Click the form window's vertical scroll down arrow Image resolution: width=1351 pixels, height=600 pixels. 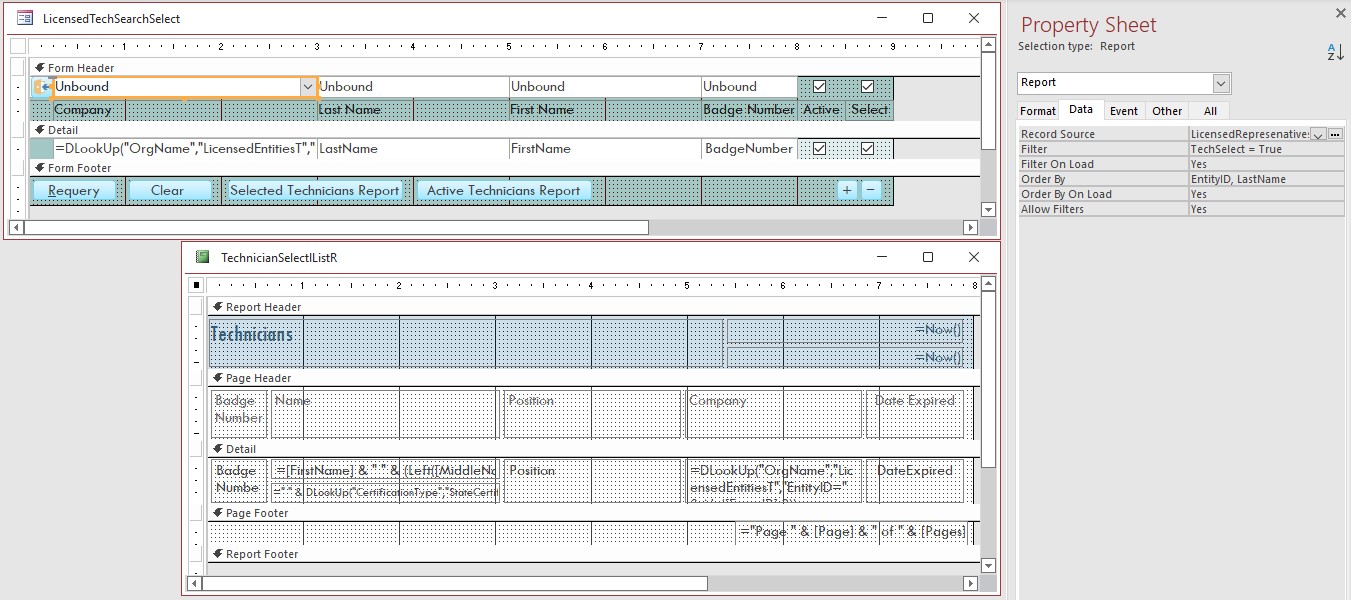(x=988, y=210)
